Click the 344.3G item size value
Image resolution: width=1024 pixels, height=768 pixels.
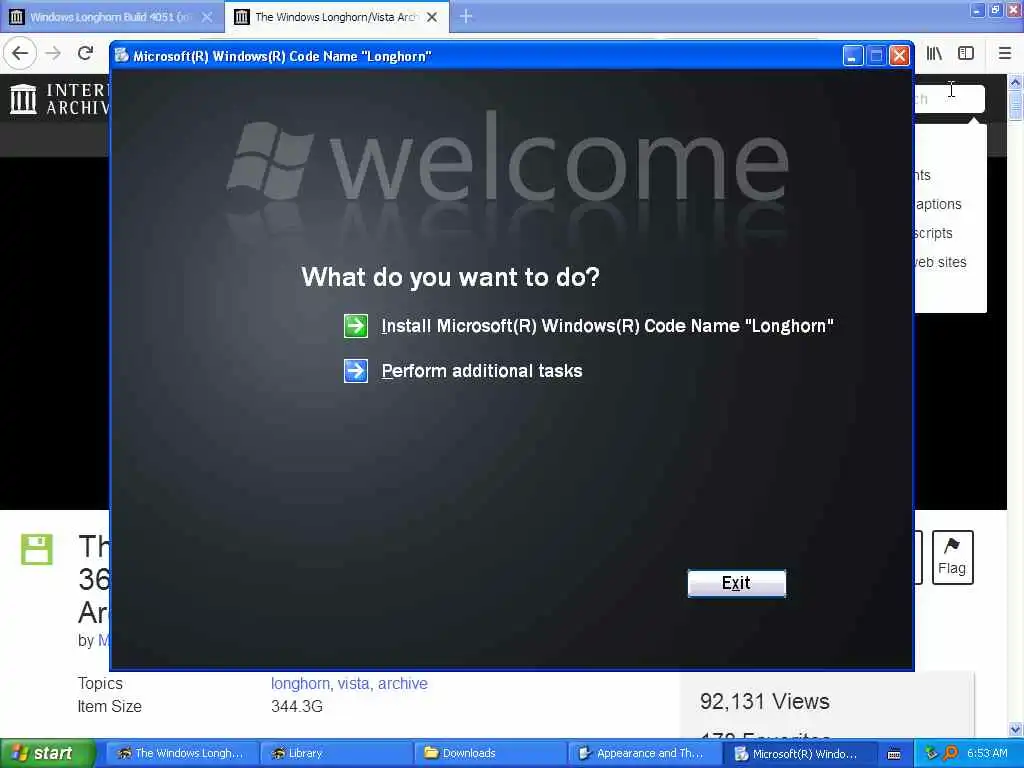click(x=296, y=707)
